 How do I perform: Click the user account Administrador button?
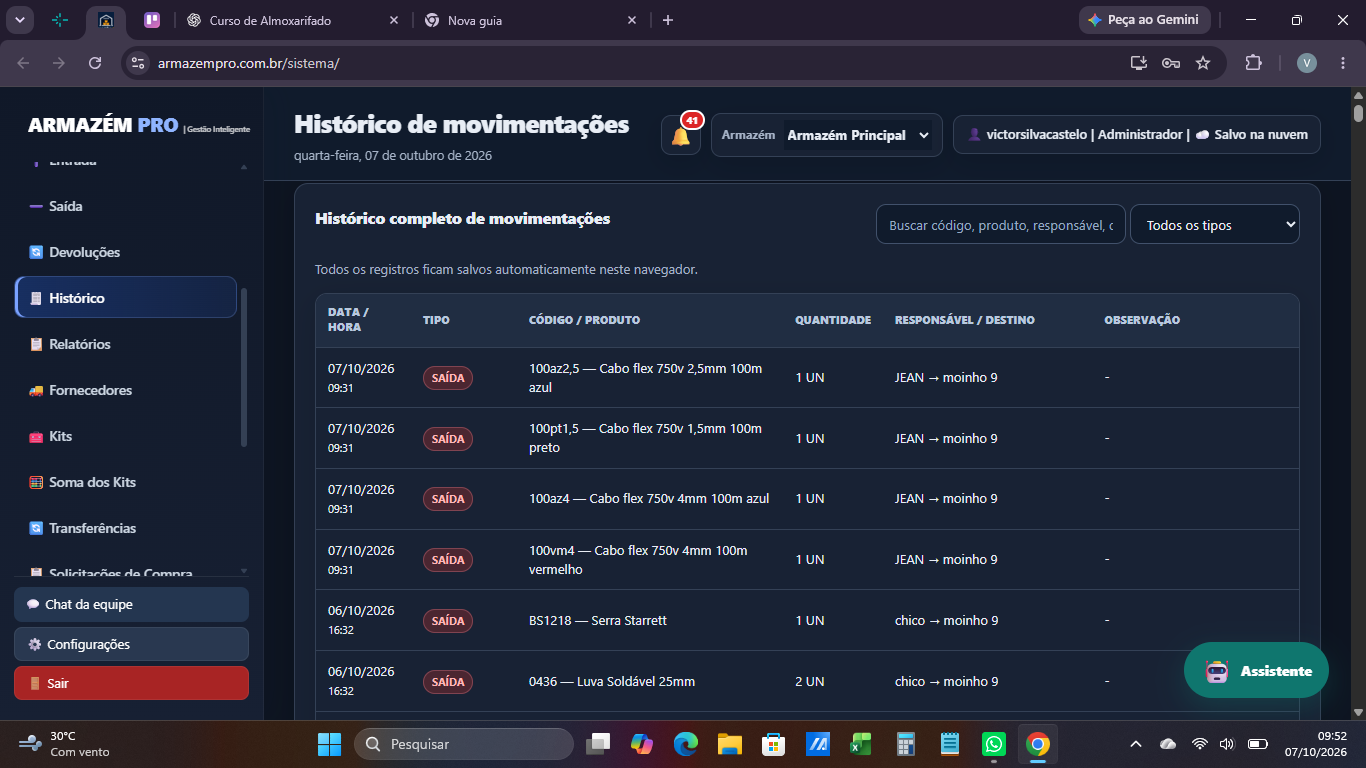click(1137, 135)
